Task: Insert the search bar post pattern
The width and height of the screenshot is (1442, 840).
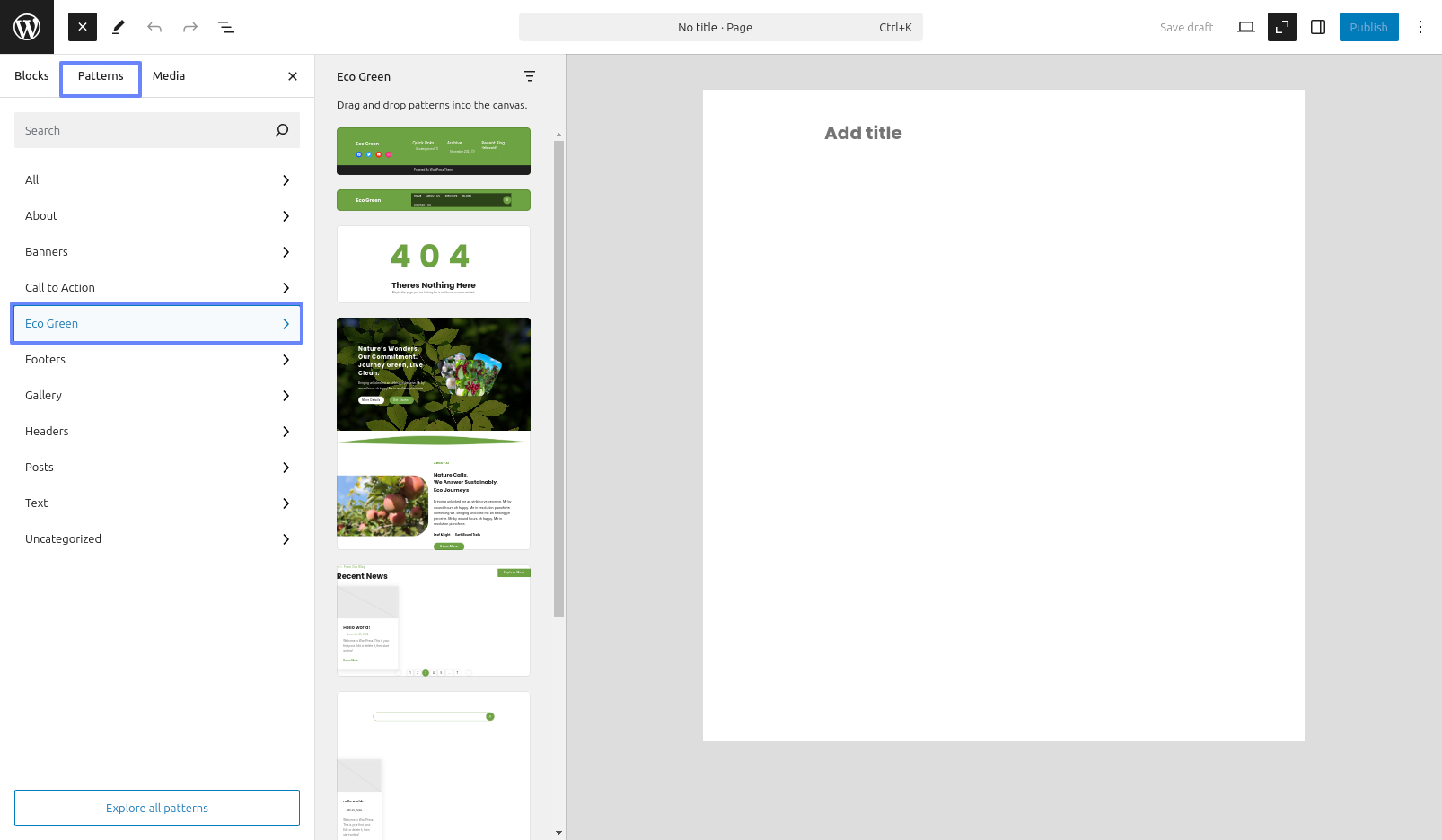Action: 434,766
